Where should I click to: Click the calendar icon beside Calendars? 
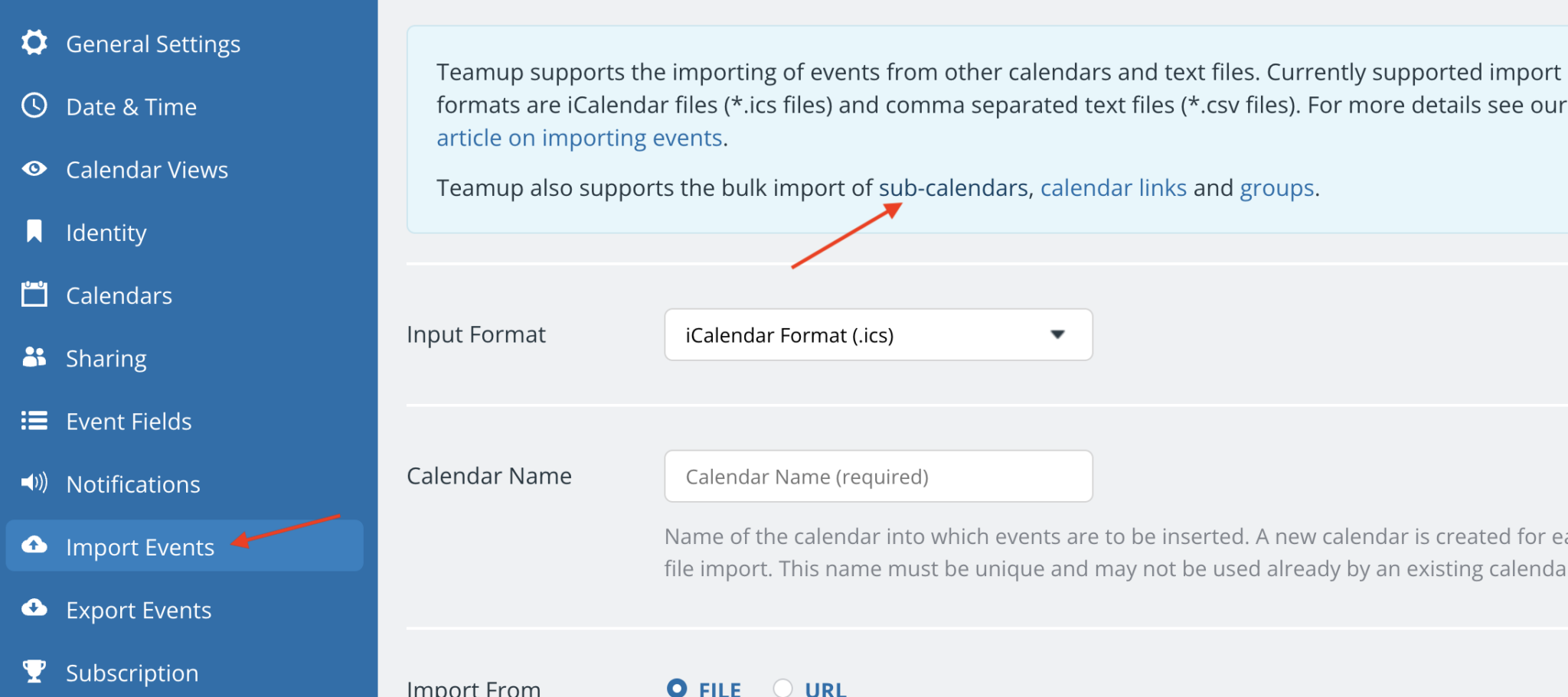click(x=34, y=295)
